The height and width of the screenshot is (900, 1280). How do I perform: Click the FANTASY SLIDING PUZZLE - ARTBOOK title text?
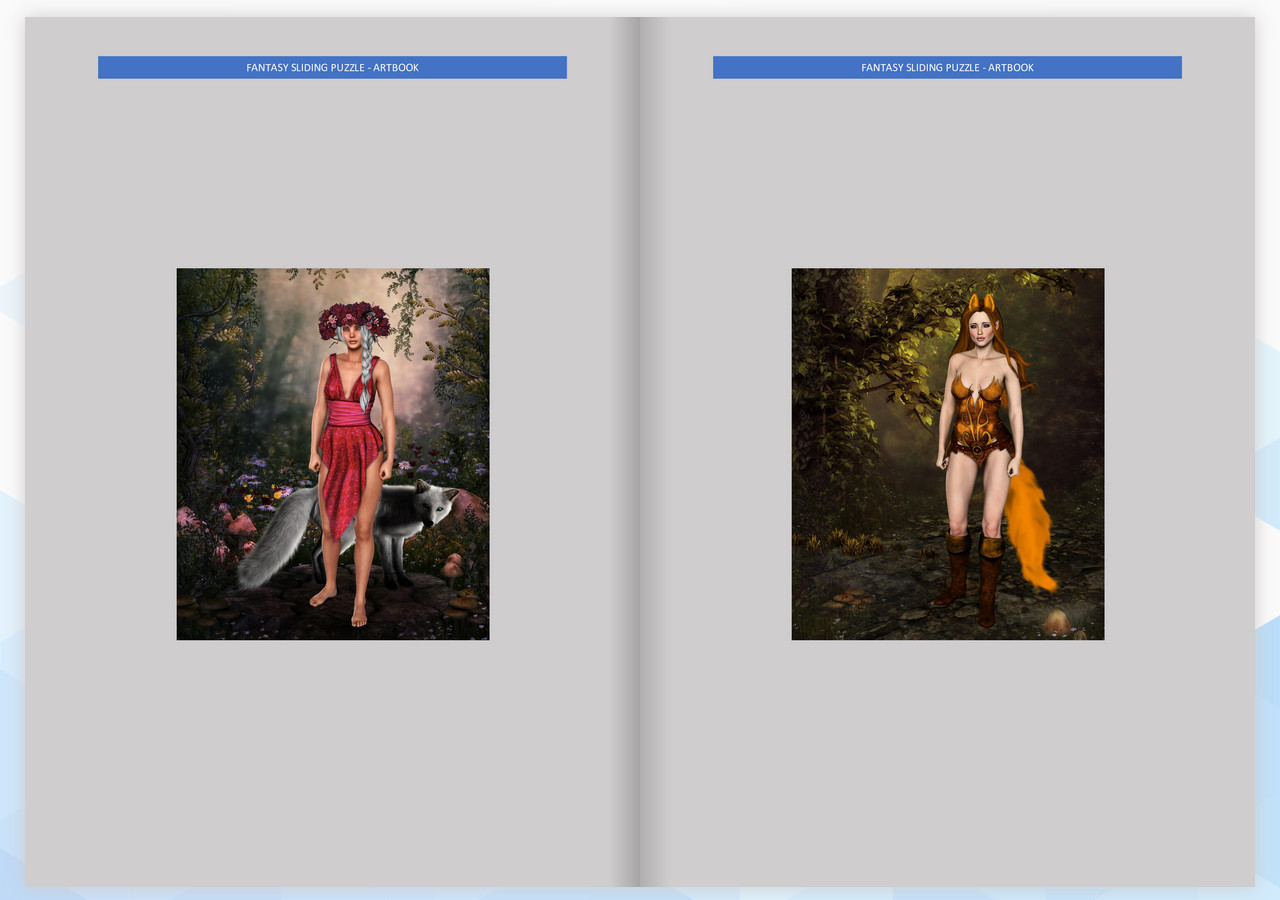332,67
